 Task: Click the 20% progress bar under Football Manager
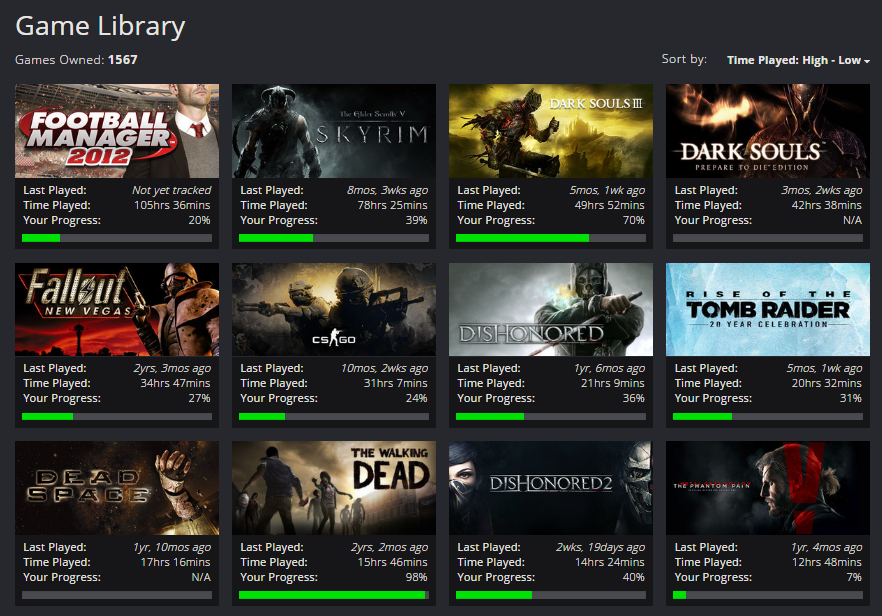coord(117,238)
